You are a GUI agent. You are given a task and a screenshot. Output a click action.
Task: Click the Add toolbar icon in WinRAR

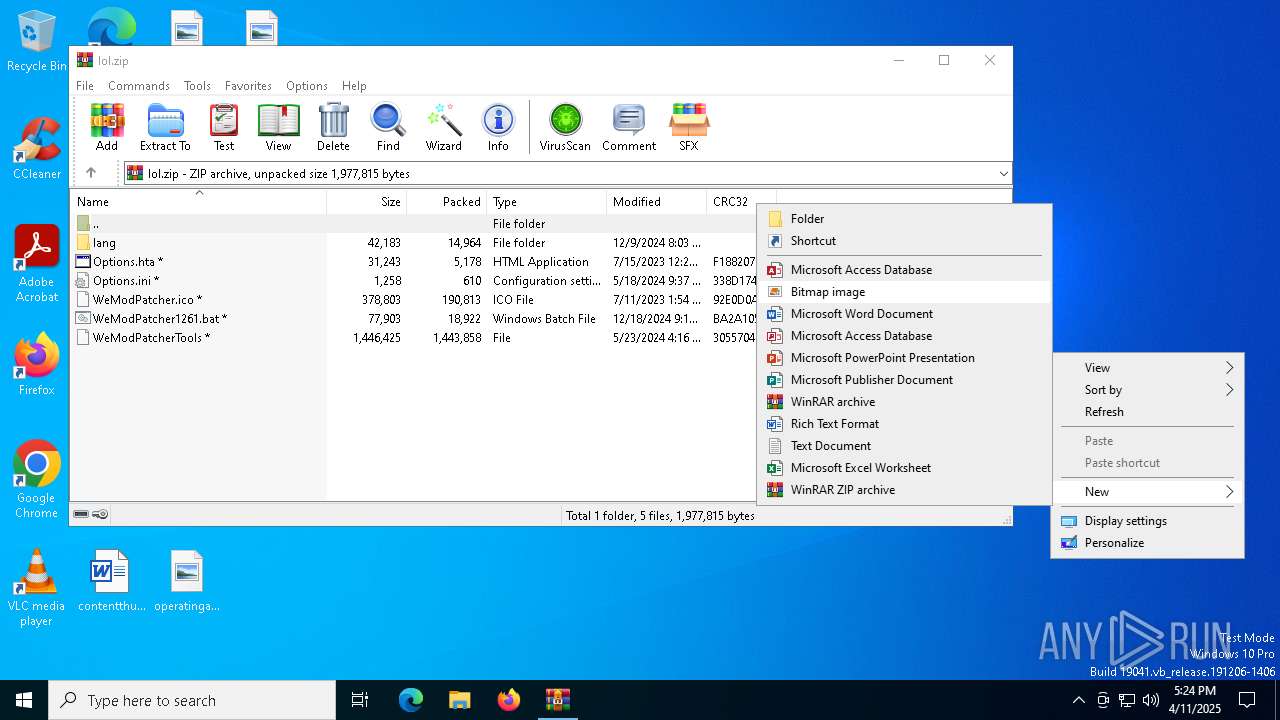pyautogui.click(x=107, y=127)
